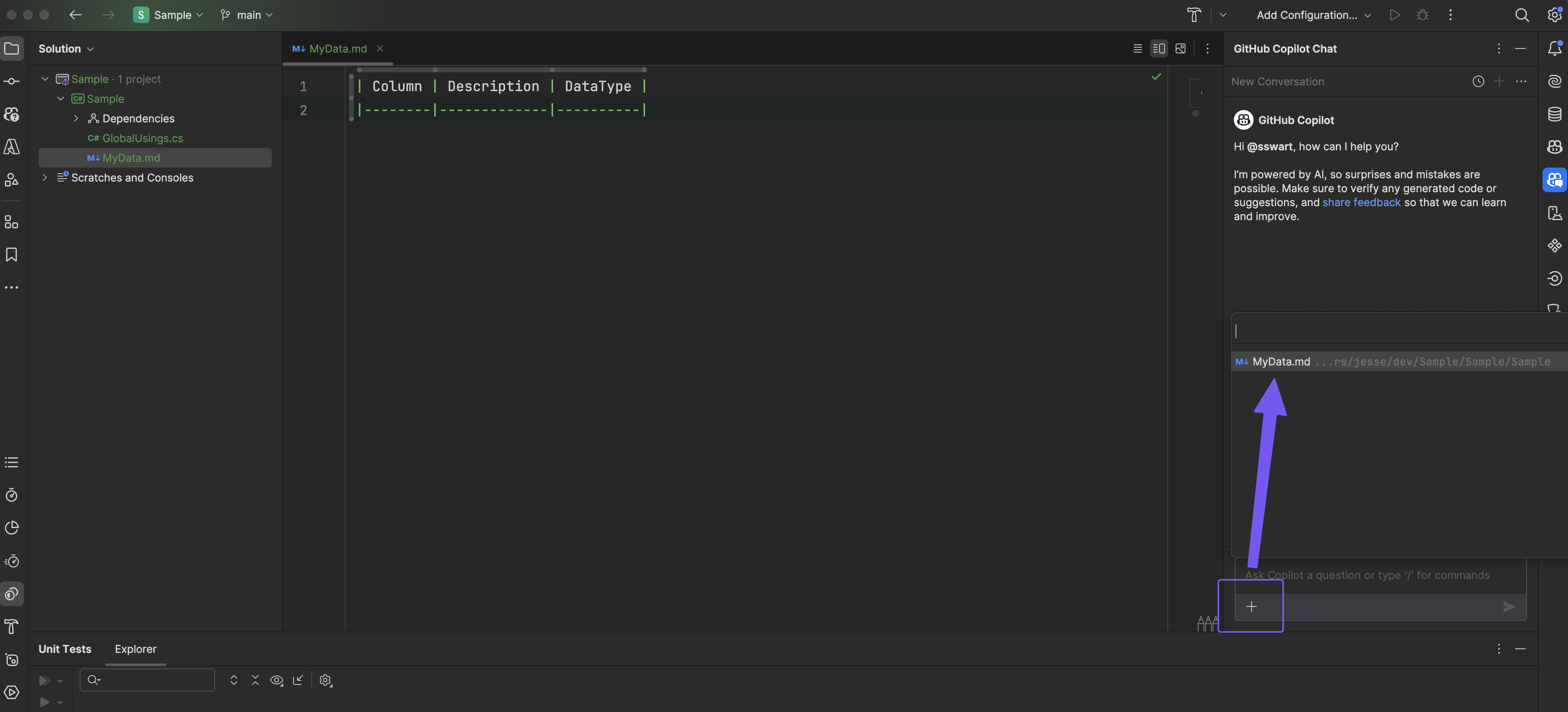The image size is (1568, 712).
Task: Select the active GitHub Copilot Chat icon
Action: (1554, 180)
